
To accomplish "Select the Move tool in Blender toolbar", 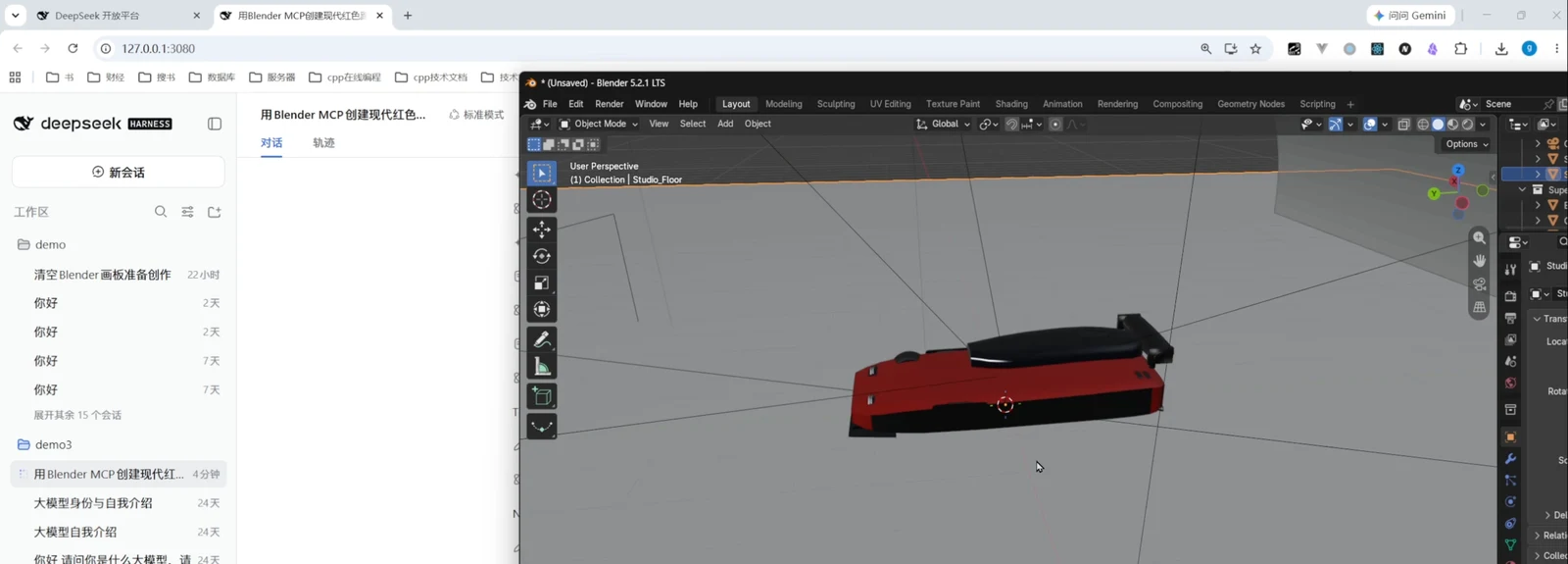I will (542, 229).
